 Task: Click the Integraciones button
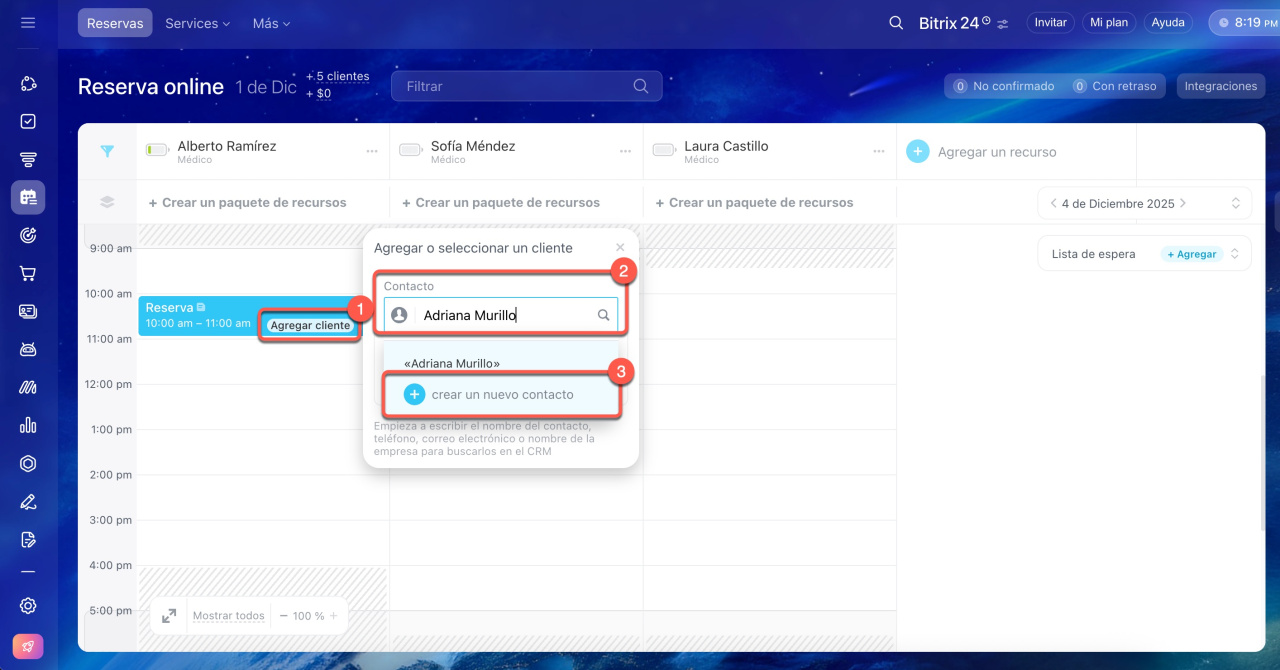(x=1220, y=86)
